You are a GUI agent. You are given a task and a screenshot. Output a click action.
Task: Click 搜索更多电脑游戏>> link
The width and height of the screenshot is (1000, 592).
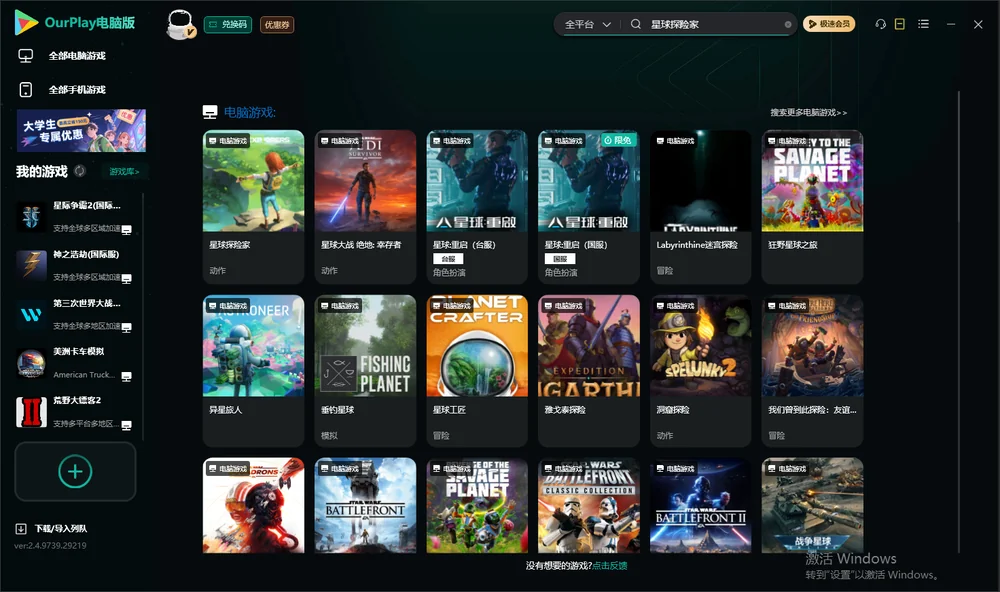coord(808,112)
